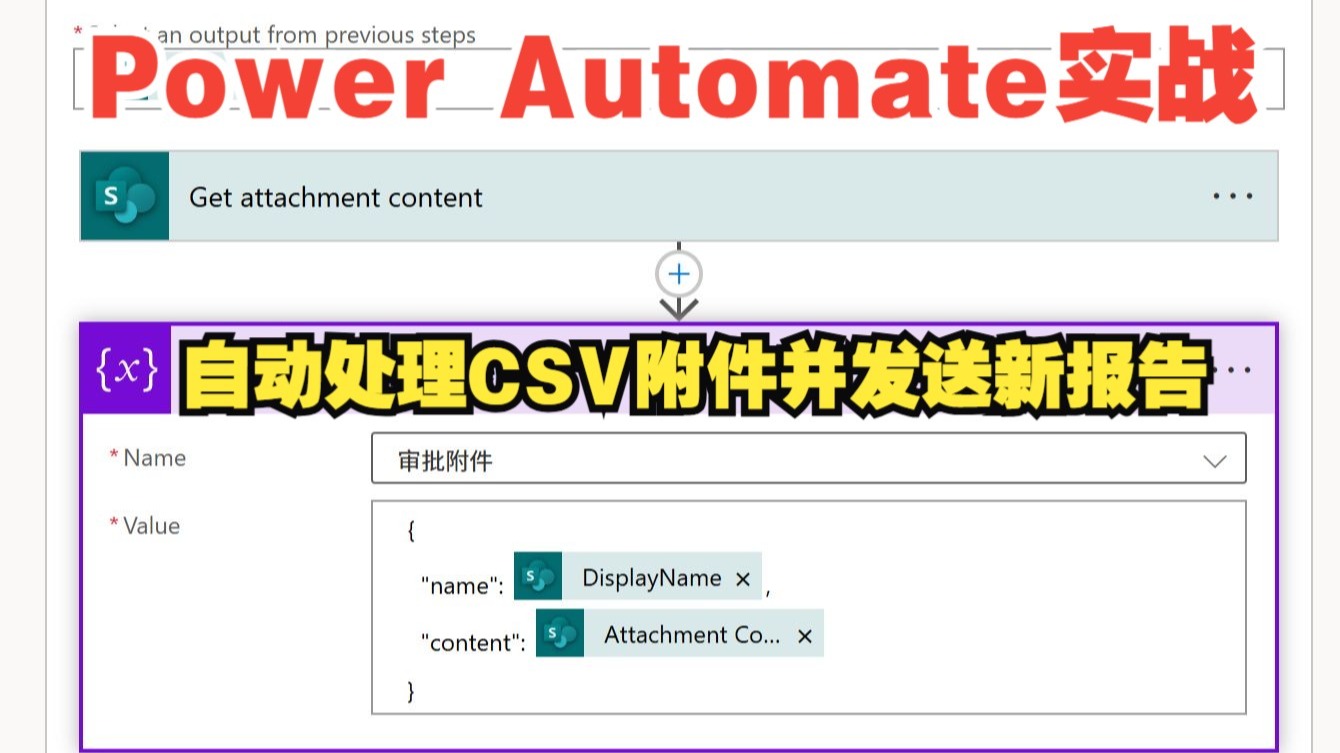Remove the DisplayName token via its × icon
The height and width of the screenshot is (753, 1340).
742,577
